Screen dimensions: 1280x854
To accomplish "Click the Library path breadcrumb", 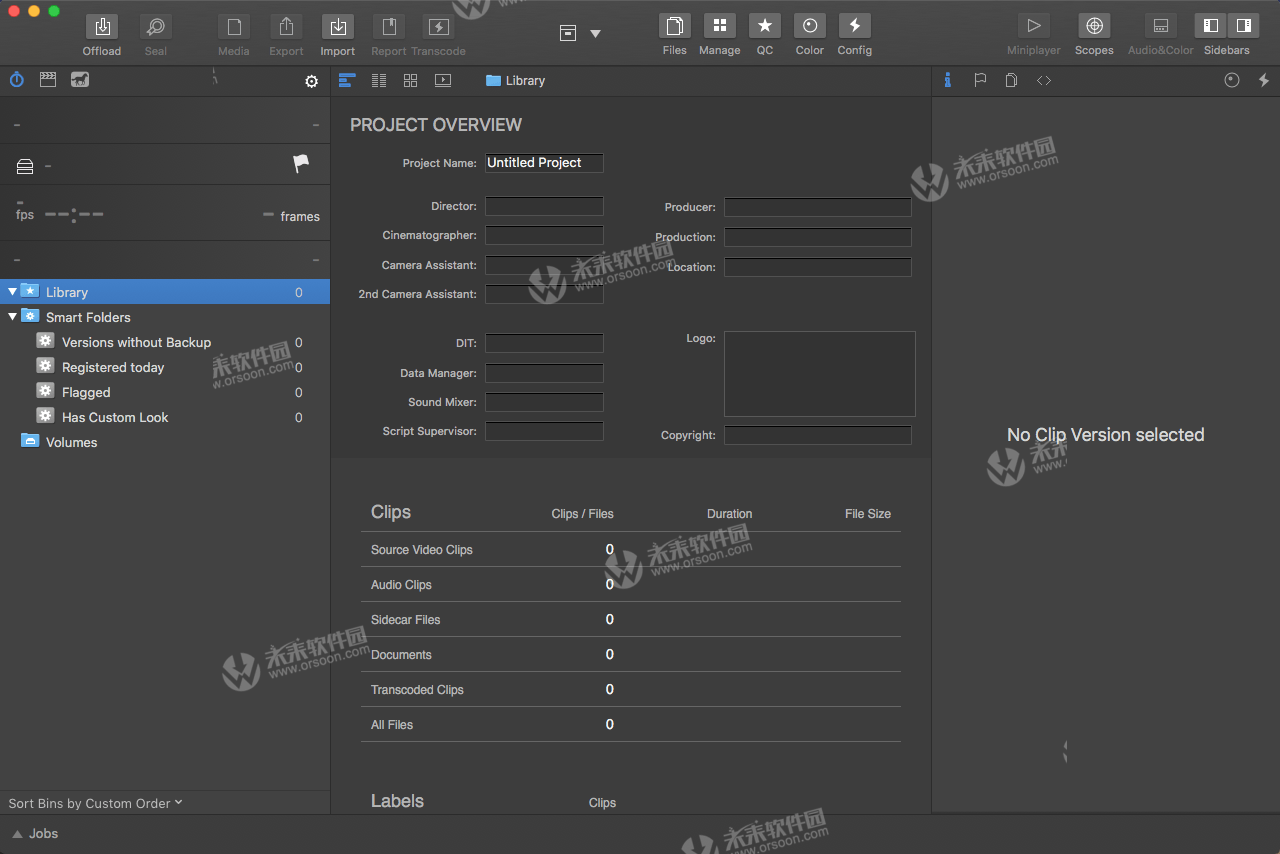I will (515, 81).
